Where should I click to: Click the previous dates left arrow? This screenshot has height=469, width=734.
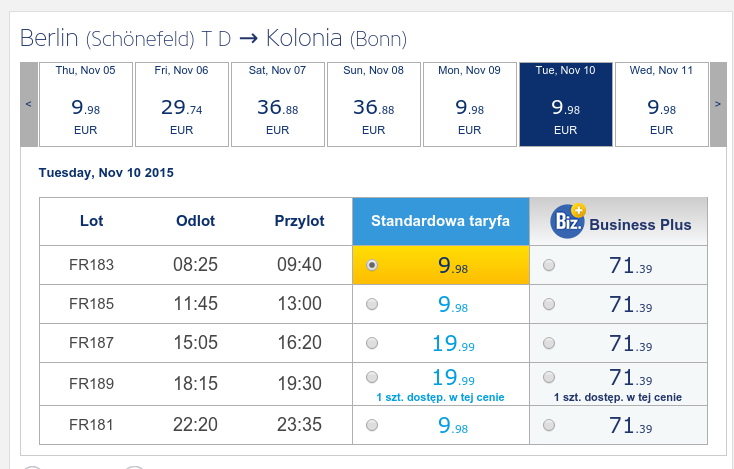(29, 104)
